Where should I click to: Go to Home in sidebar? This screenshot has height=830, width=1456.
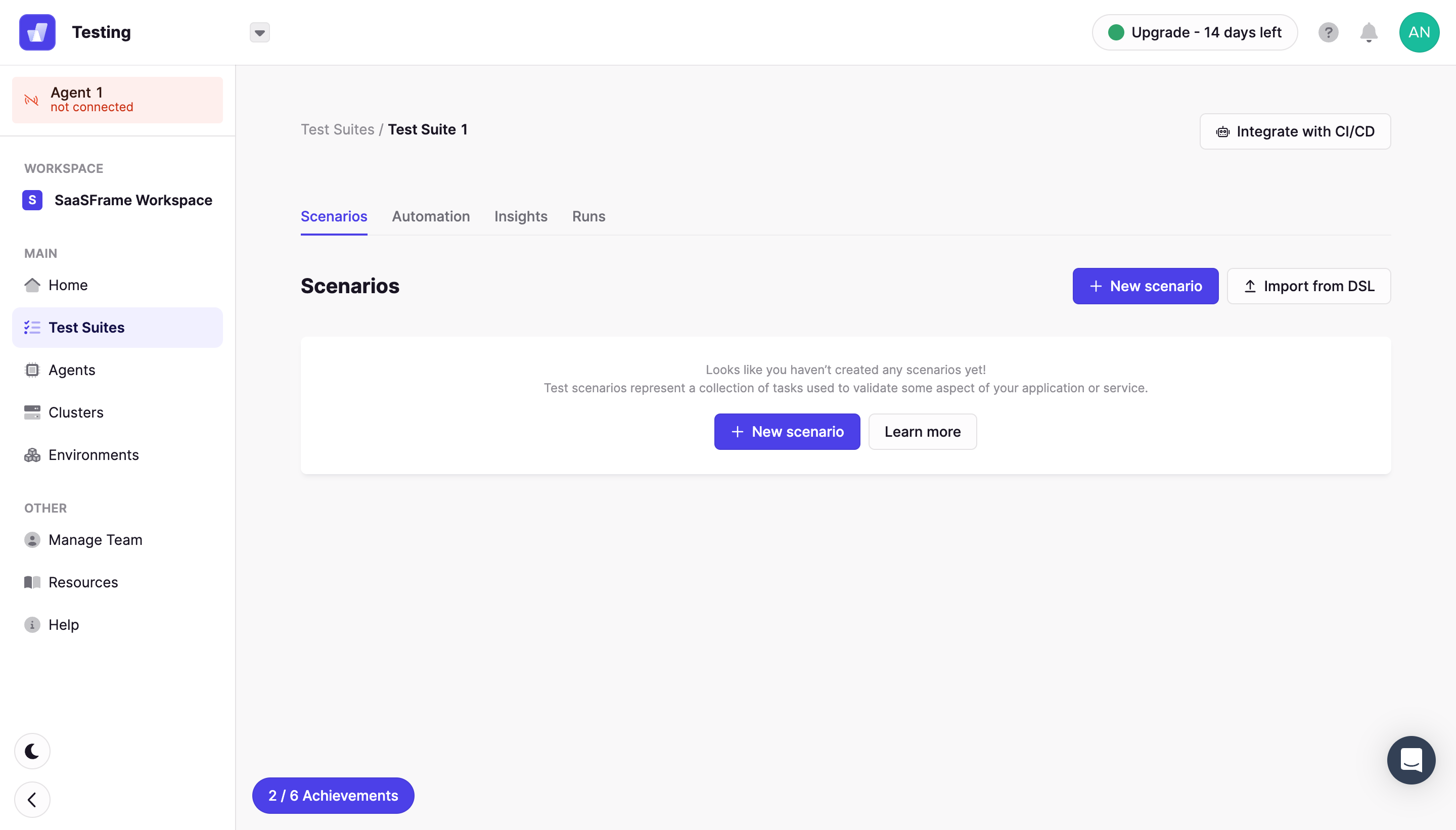(x=117, y=285)
